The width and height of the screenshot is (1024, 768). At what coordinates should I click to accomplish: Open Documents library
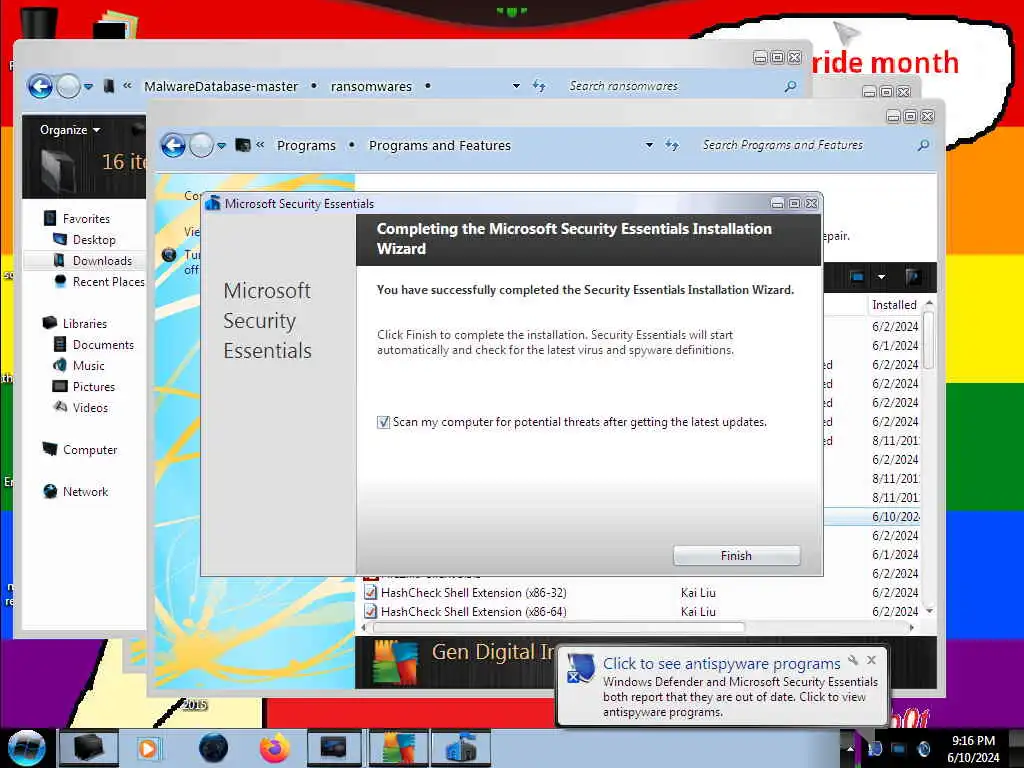click(x=103, y=344)
